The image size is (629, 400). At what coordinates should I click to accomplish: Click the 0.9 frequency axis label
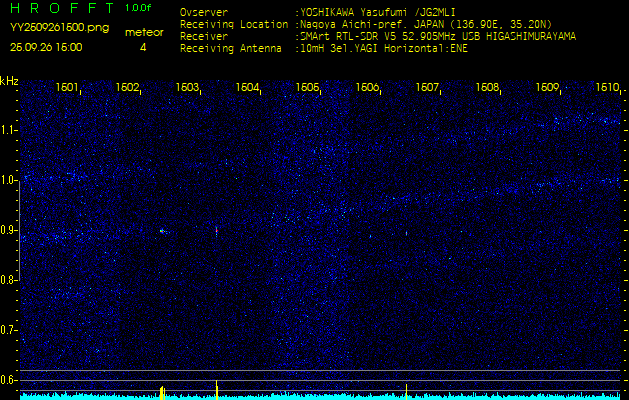coord(8,230)
